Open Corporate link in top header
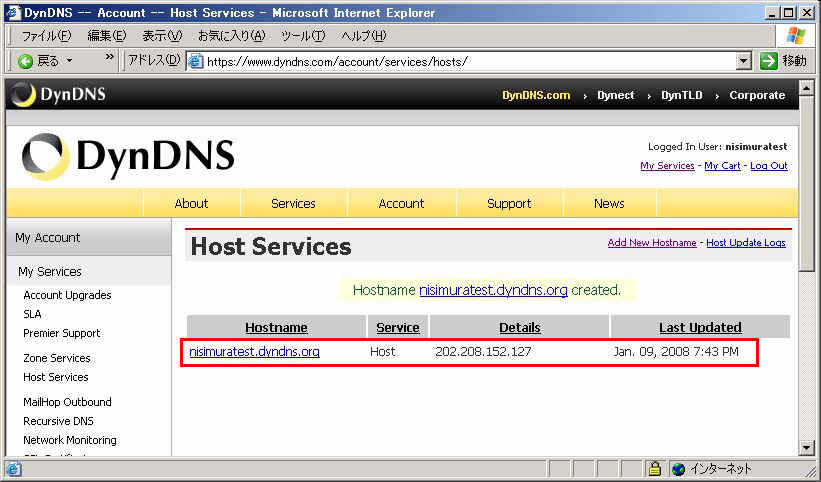The image size is (821, 482). pos(757,95)
